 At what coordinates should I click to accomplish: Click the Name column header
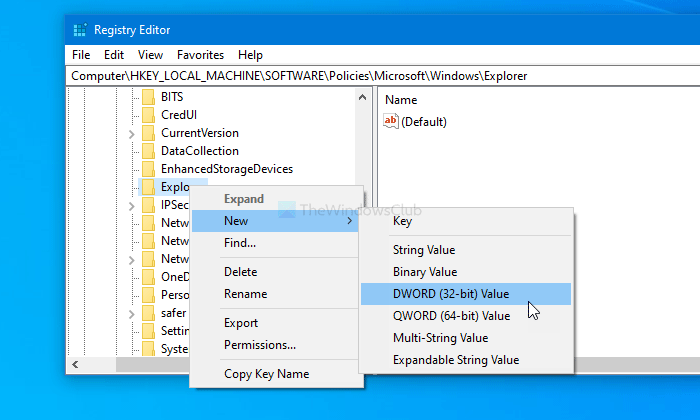point(401,100)
